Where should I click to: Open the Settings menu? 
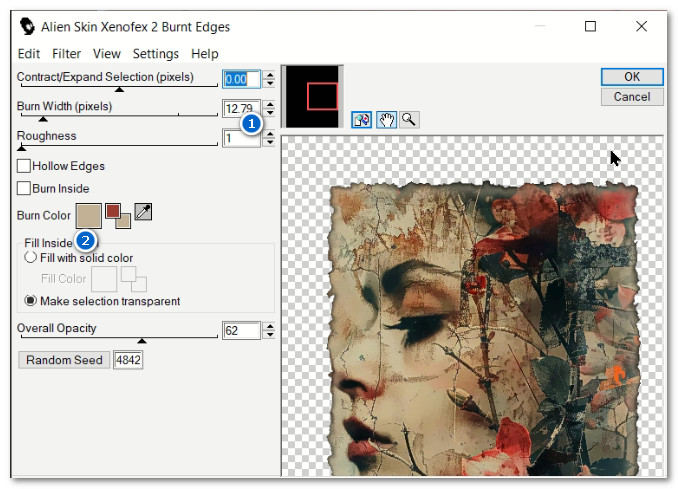coord(156,54)
